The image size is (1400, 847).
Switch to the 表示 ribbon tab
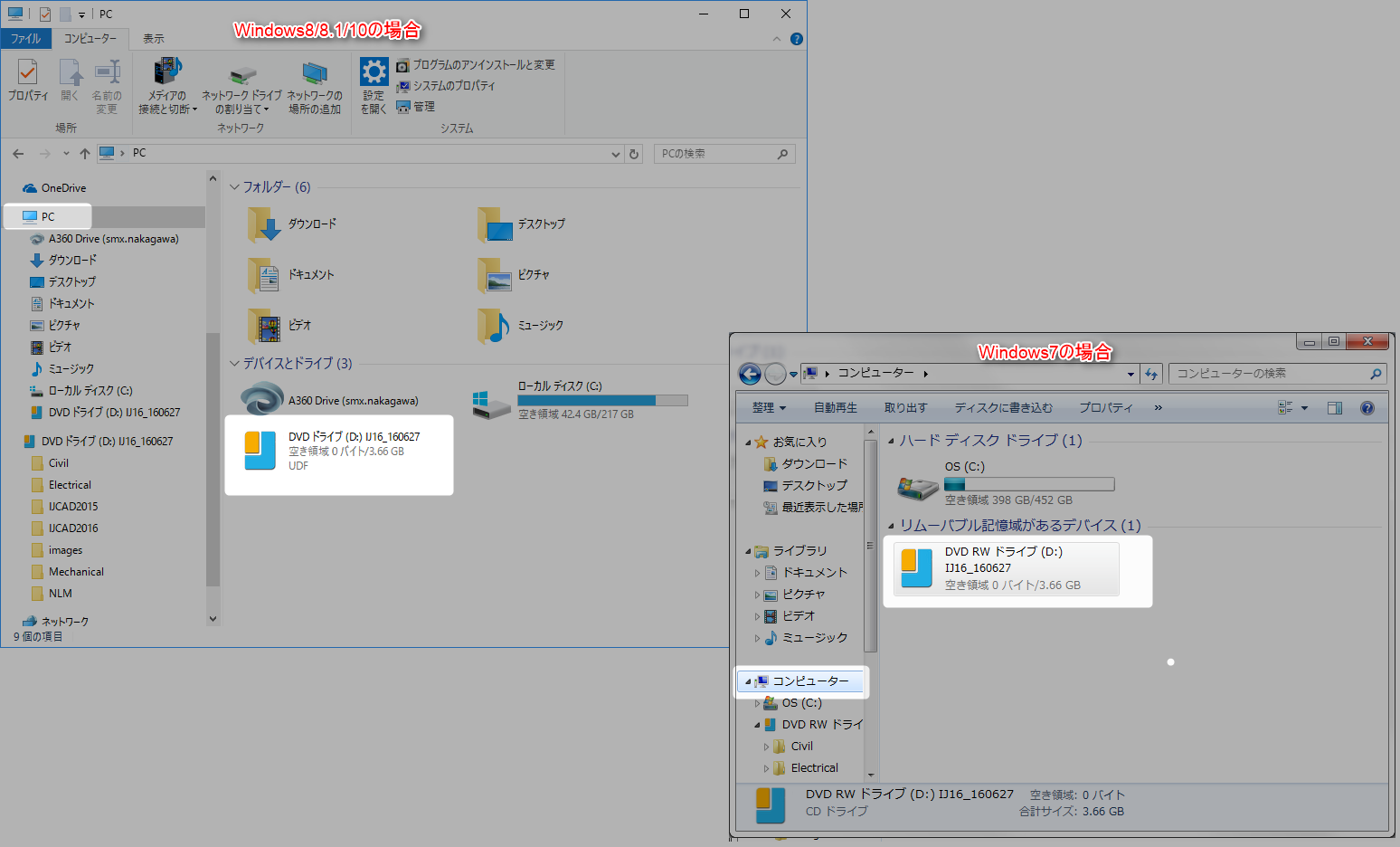click(154, 39)
